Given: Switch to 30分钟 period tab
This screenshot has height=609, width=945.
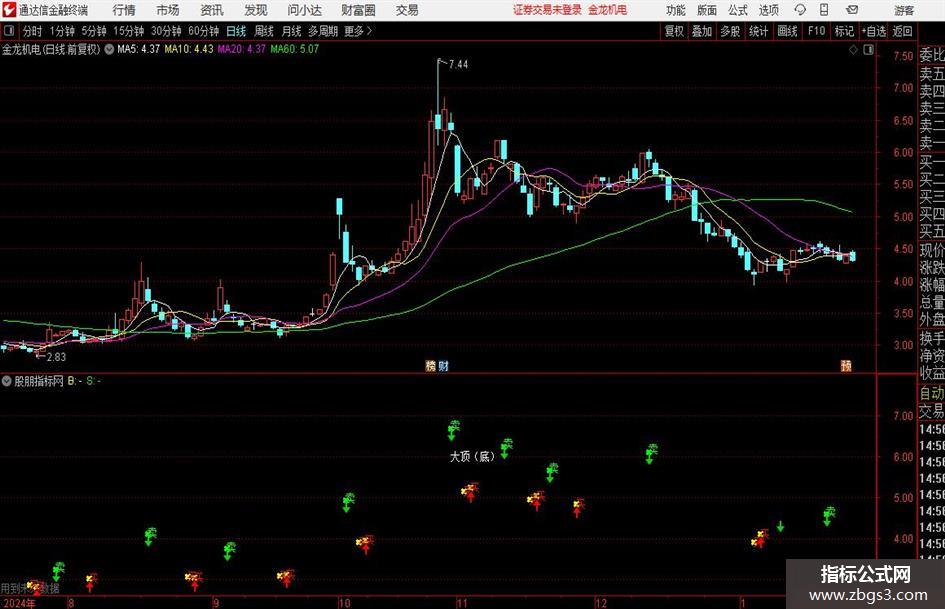Looking at the screenshot, I should [166, 31].
